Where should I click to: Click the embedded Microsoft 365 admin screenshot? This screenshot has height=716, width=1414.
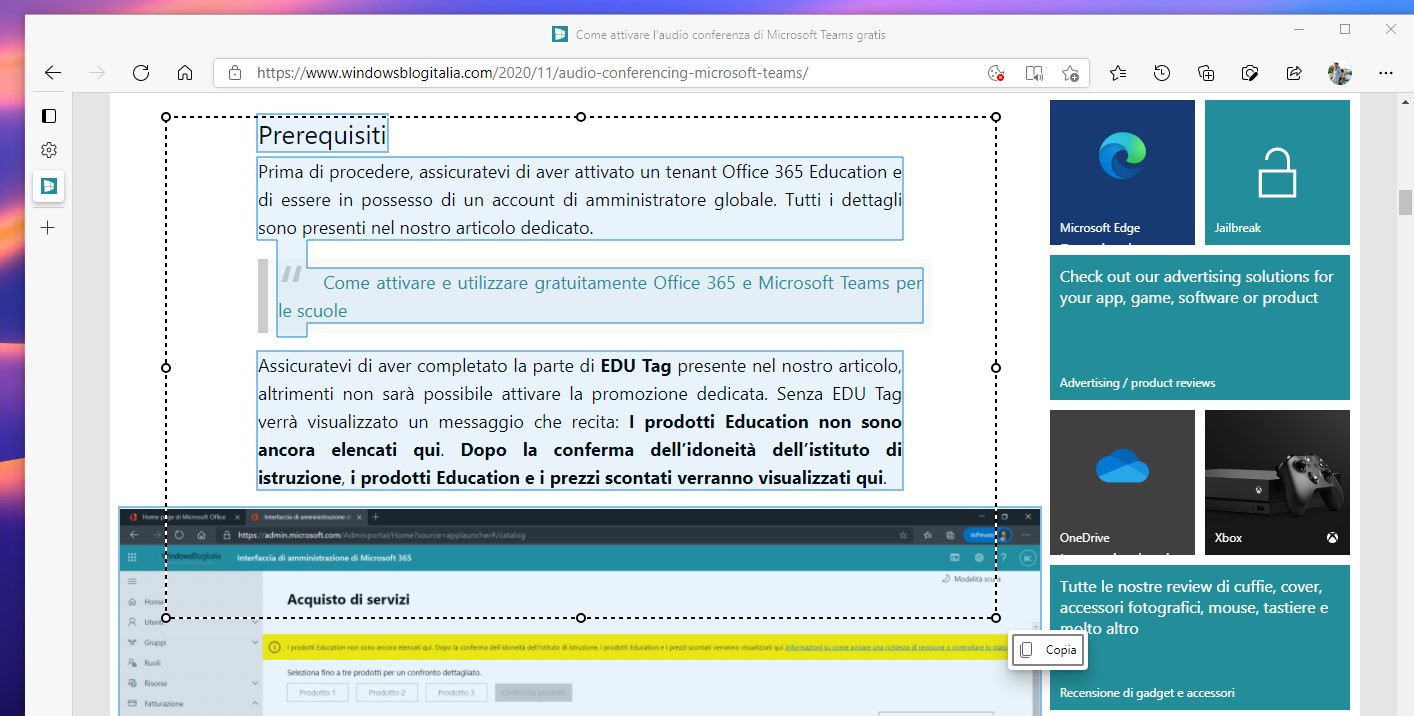pos(580,611)
